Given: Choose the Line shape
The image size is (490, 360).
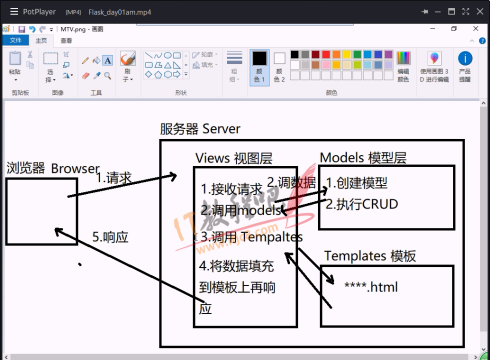Looking at the screenshot, I should tap(149, 55).
